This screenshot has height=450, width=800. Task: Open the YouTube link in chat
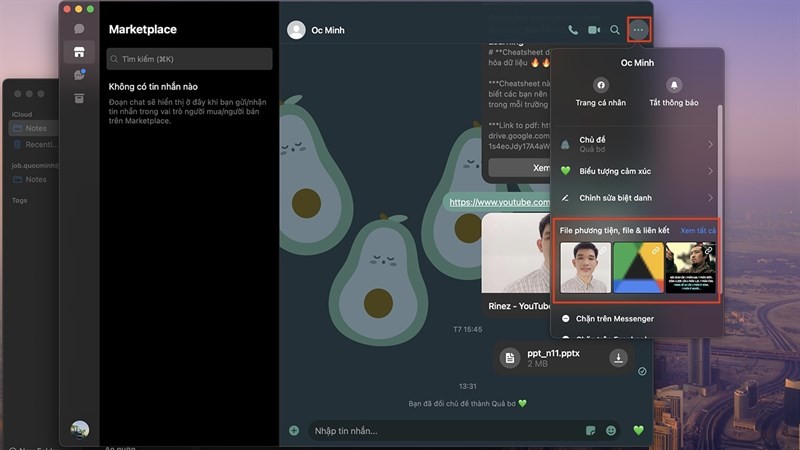coord(499,202)
